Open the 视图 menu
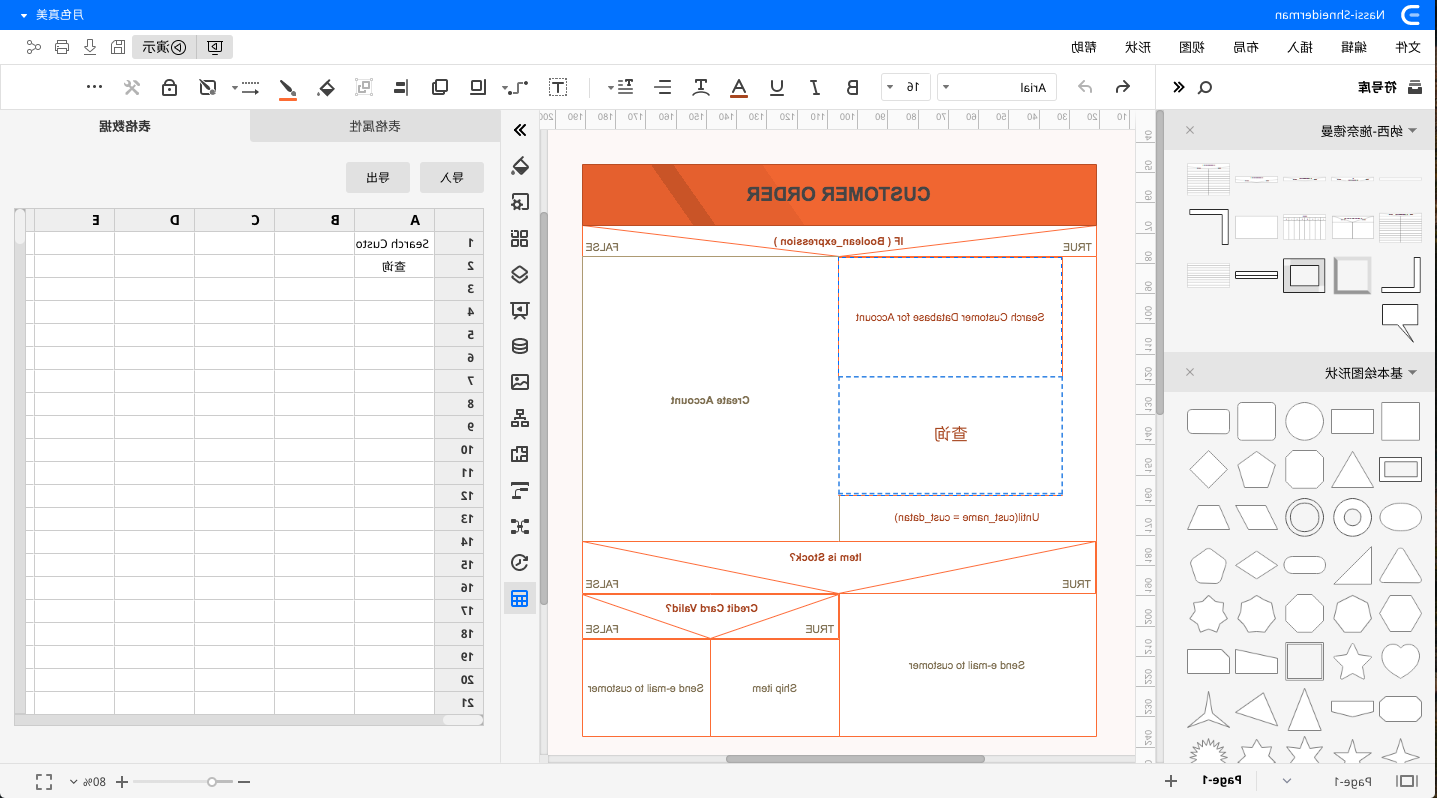 tap(1192, 47)
